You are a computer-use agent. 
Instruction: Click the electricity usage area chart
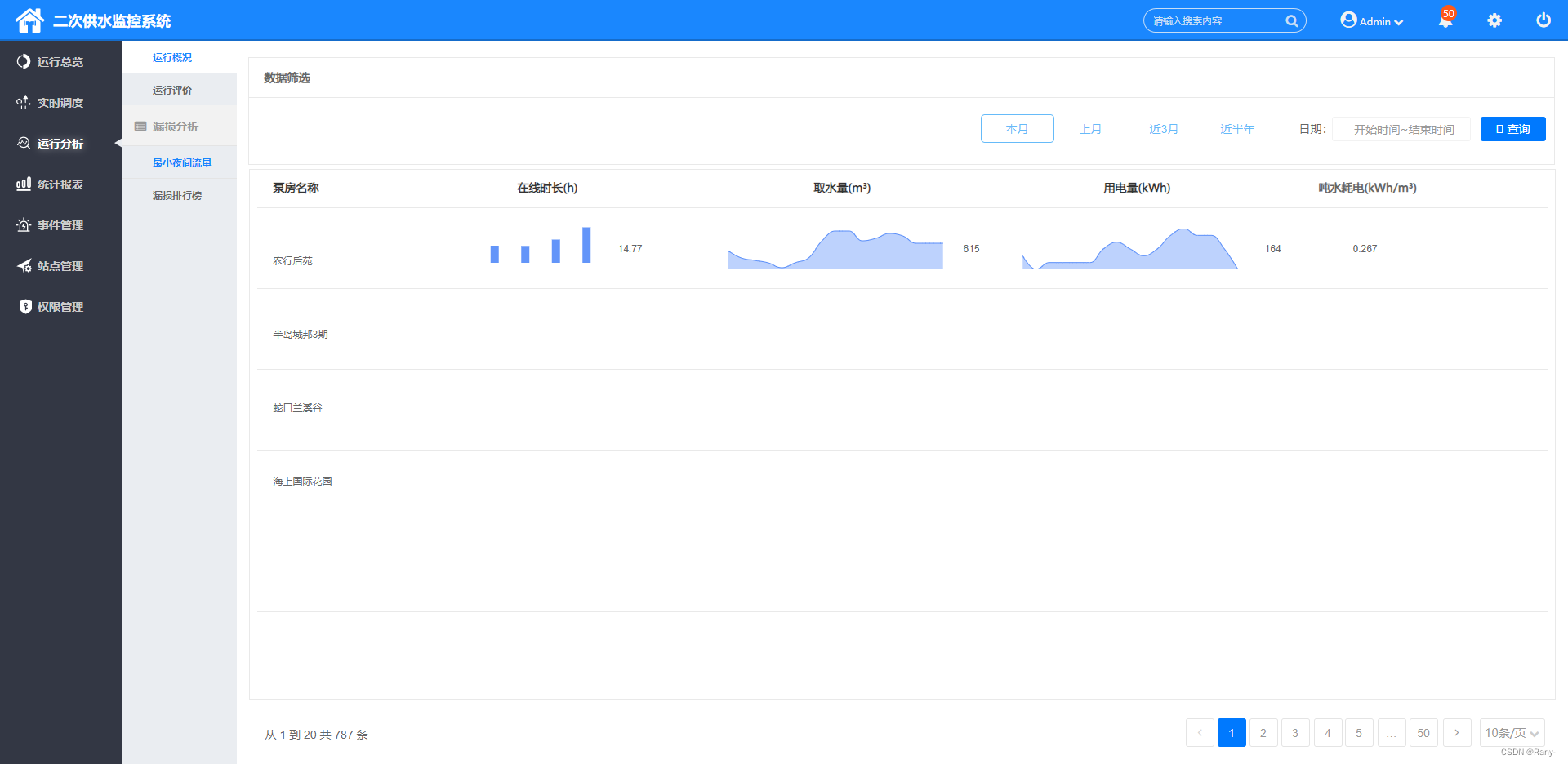click(x=1129, y=248)
